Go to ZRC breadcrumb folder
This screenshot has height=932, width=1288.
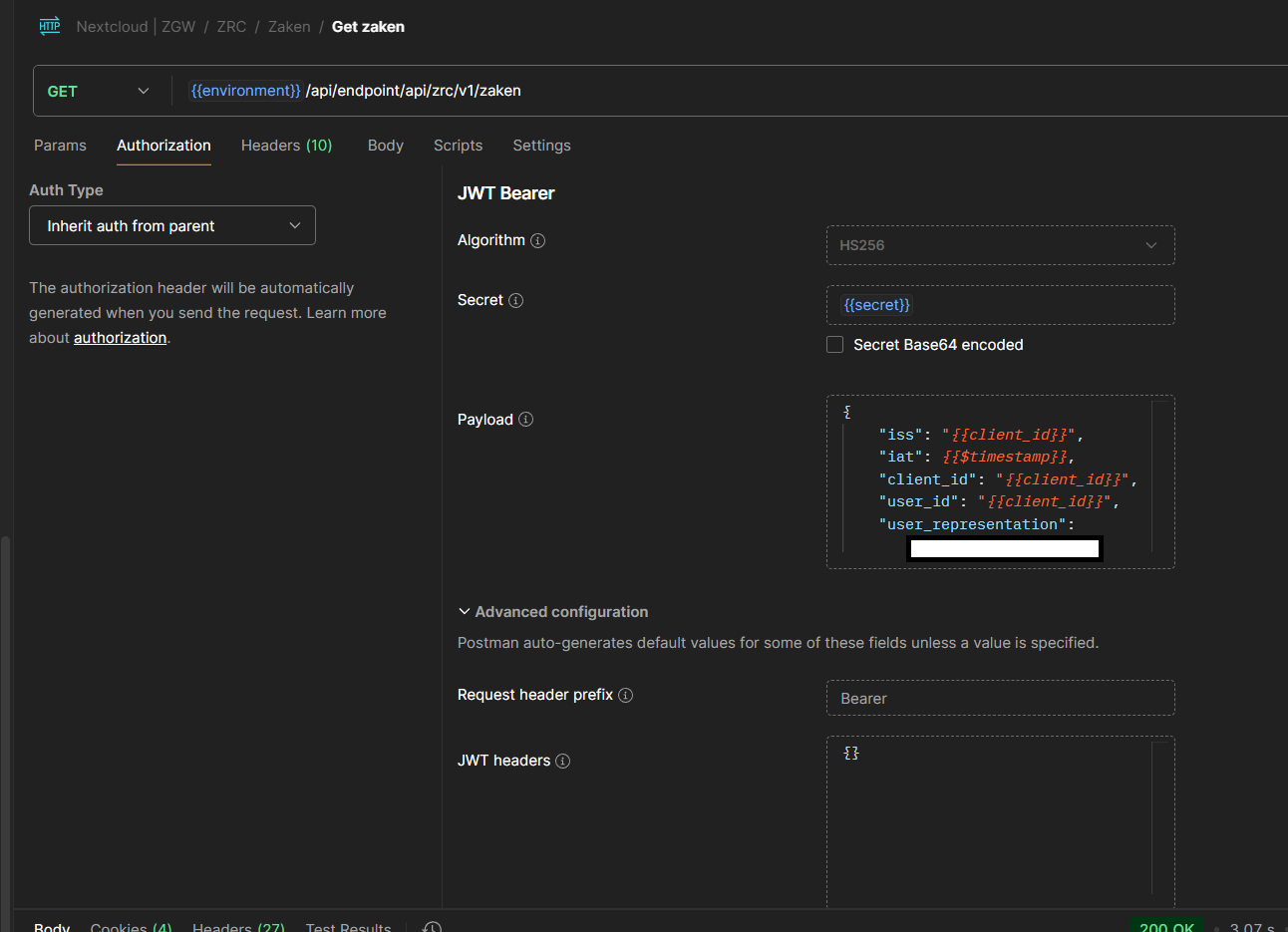pos(231,27)
